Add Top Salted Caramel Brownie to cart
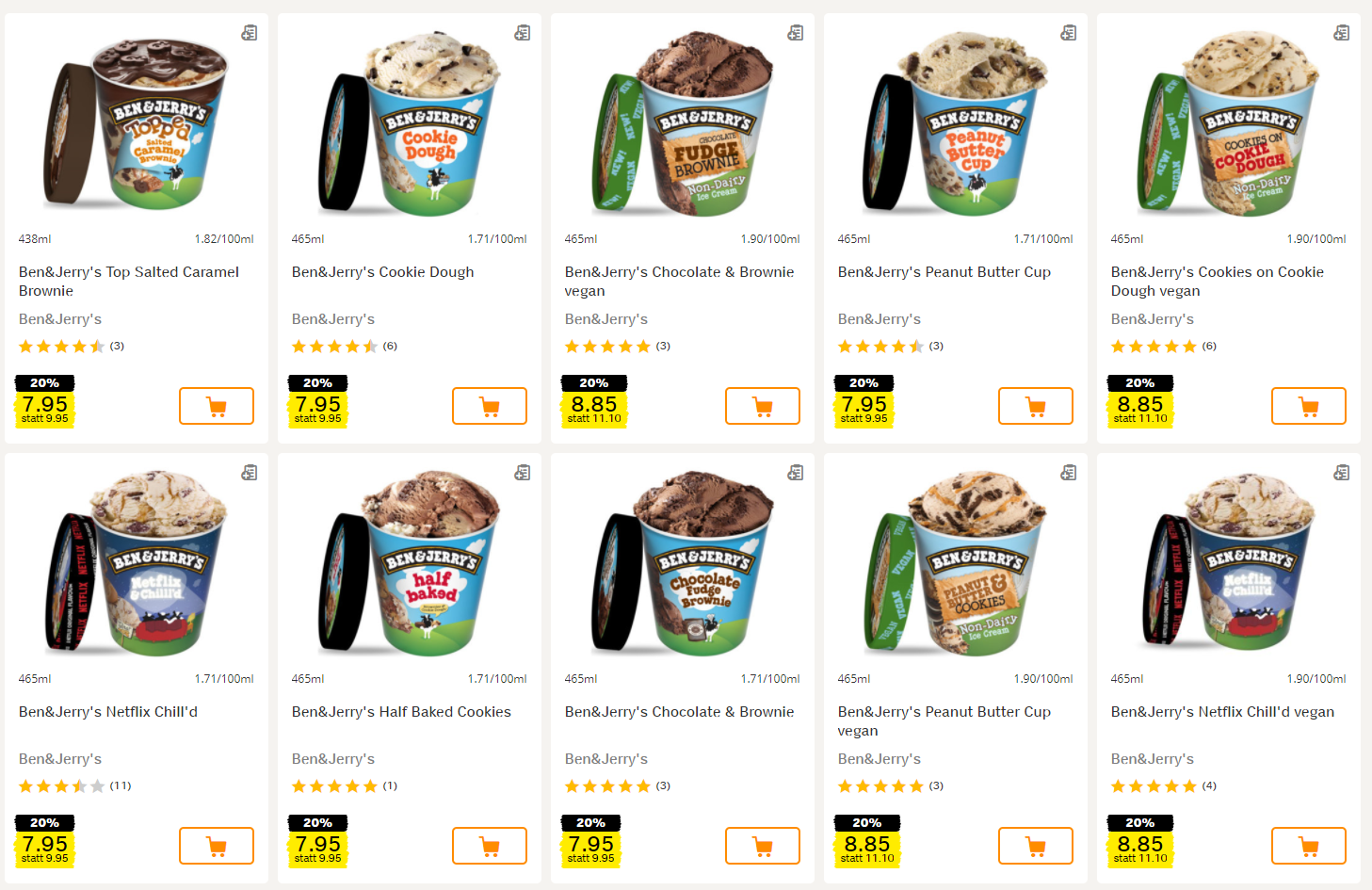The height and width of the screenshot is (890, 1372). 217,406
